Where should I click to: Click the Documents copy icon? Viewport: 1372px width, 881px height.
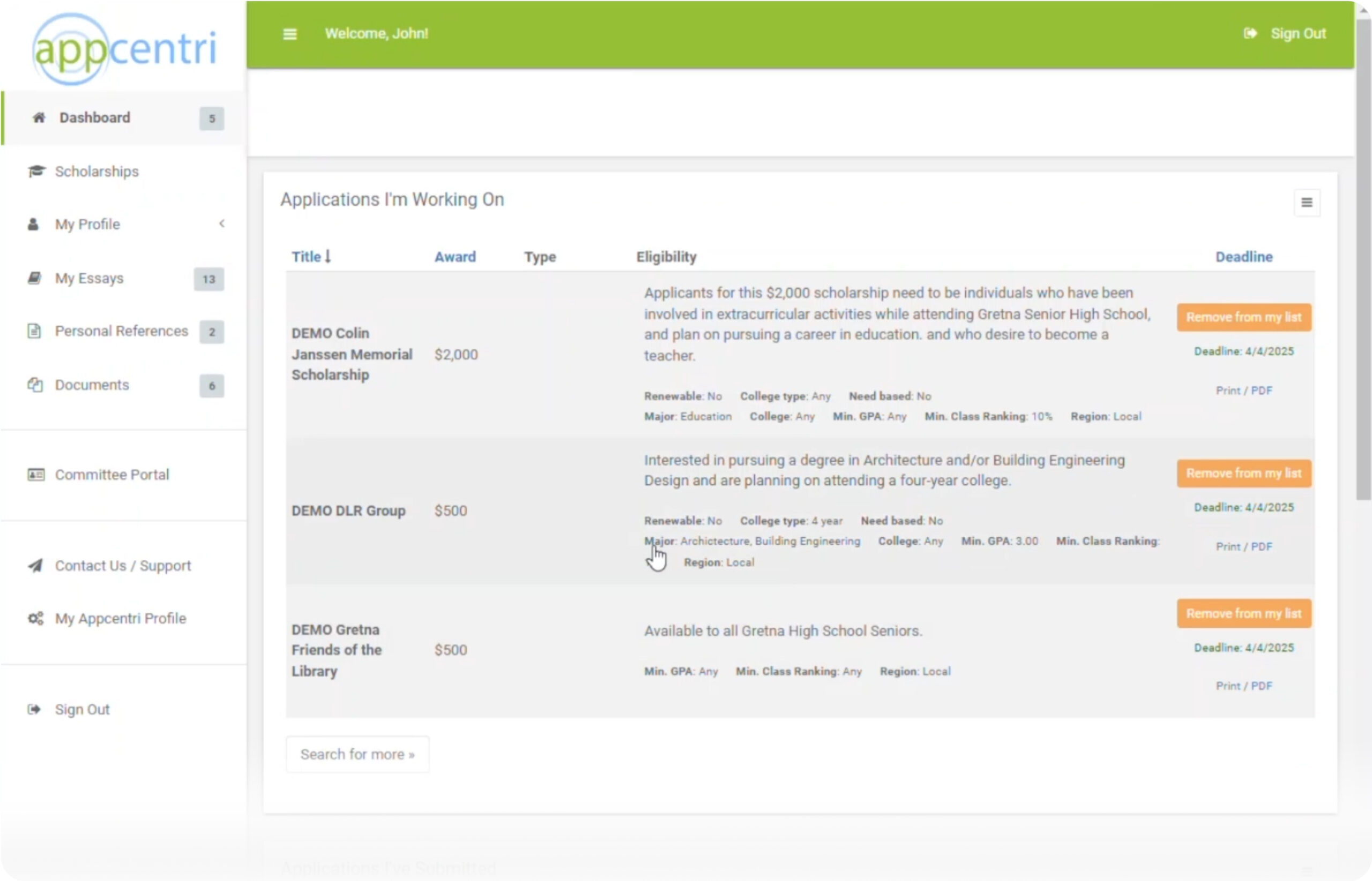click(x=35, y=384)
